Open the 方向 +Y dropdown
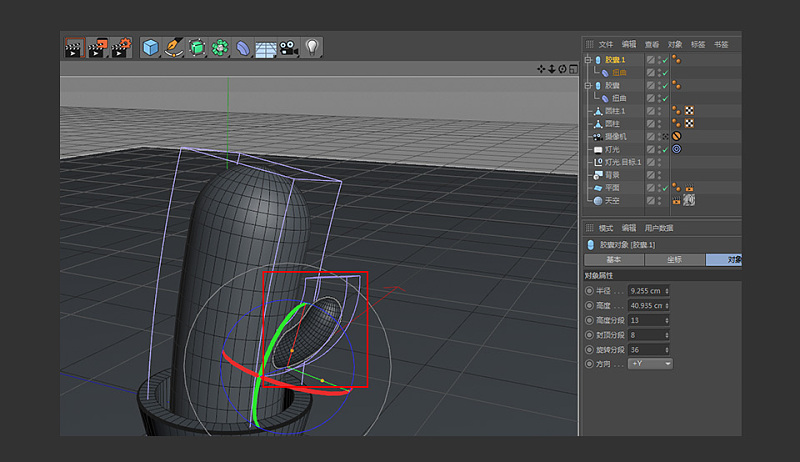Viewport: 800px width, 462px height. pos(649,364)
